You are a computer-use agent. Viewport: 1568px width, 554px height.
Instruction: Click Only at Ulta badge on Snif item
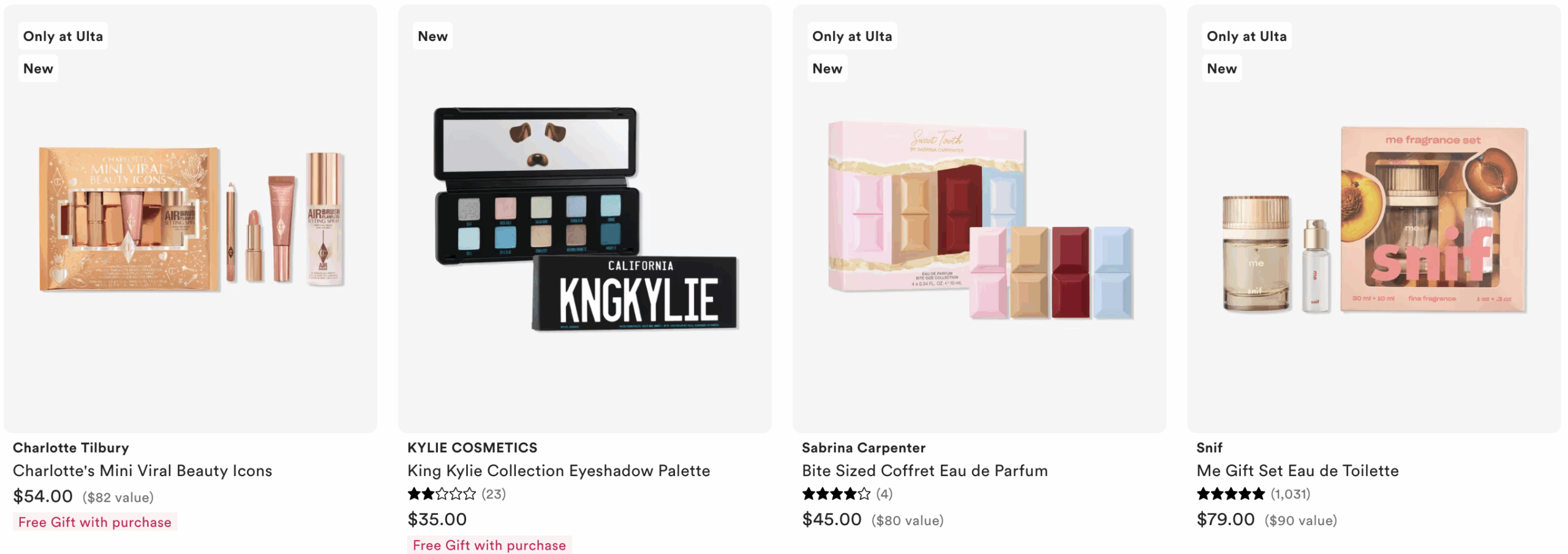(1246, 36)
